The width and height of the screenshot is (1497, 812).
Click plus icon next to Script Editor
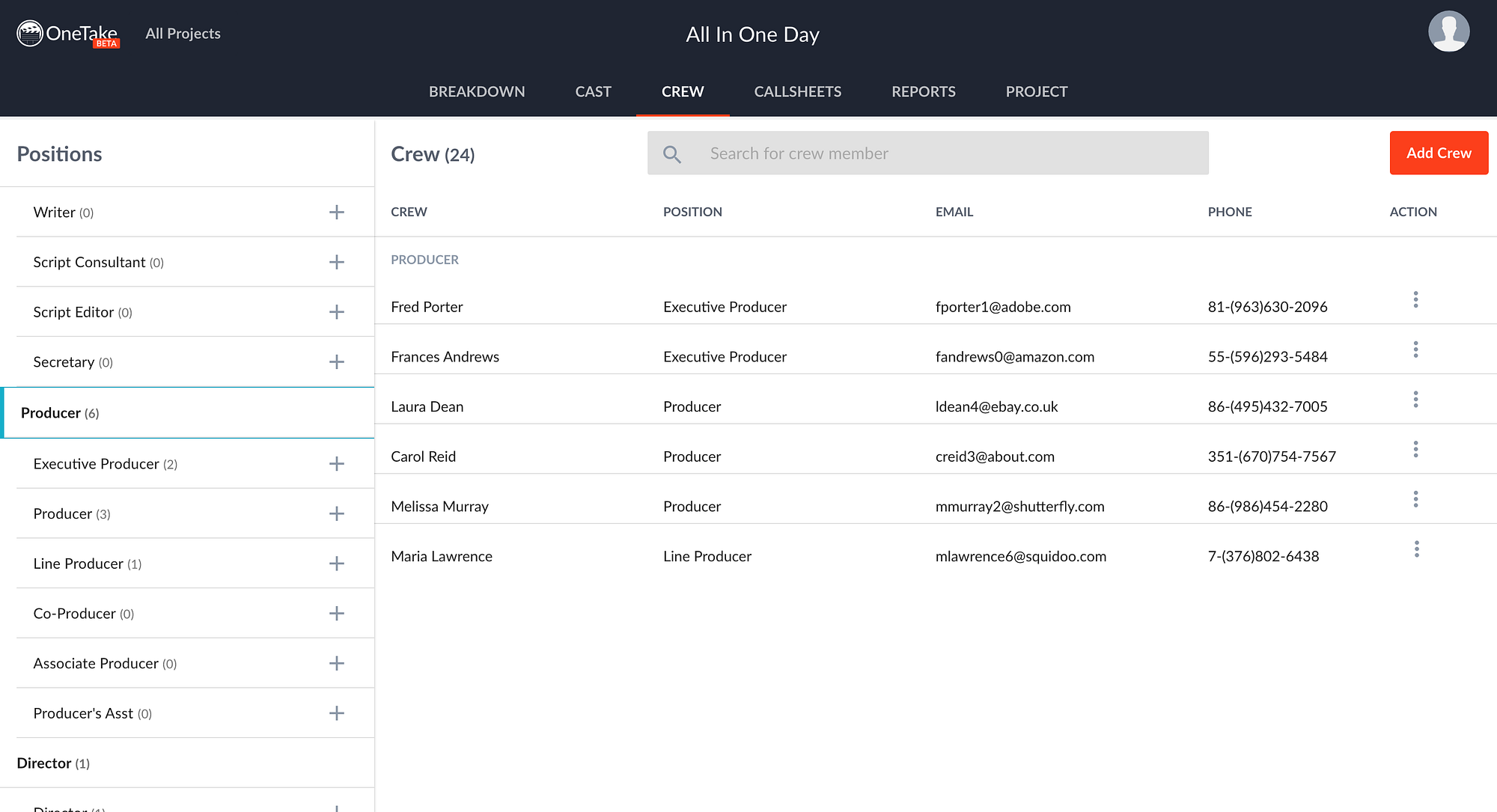(337, 312)
